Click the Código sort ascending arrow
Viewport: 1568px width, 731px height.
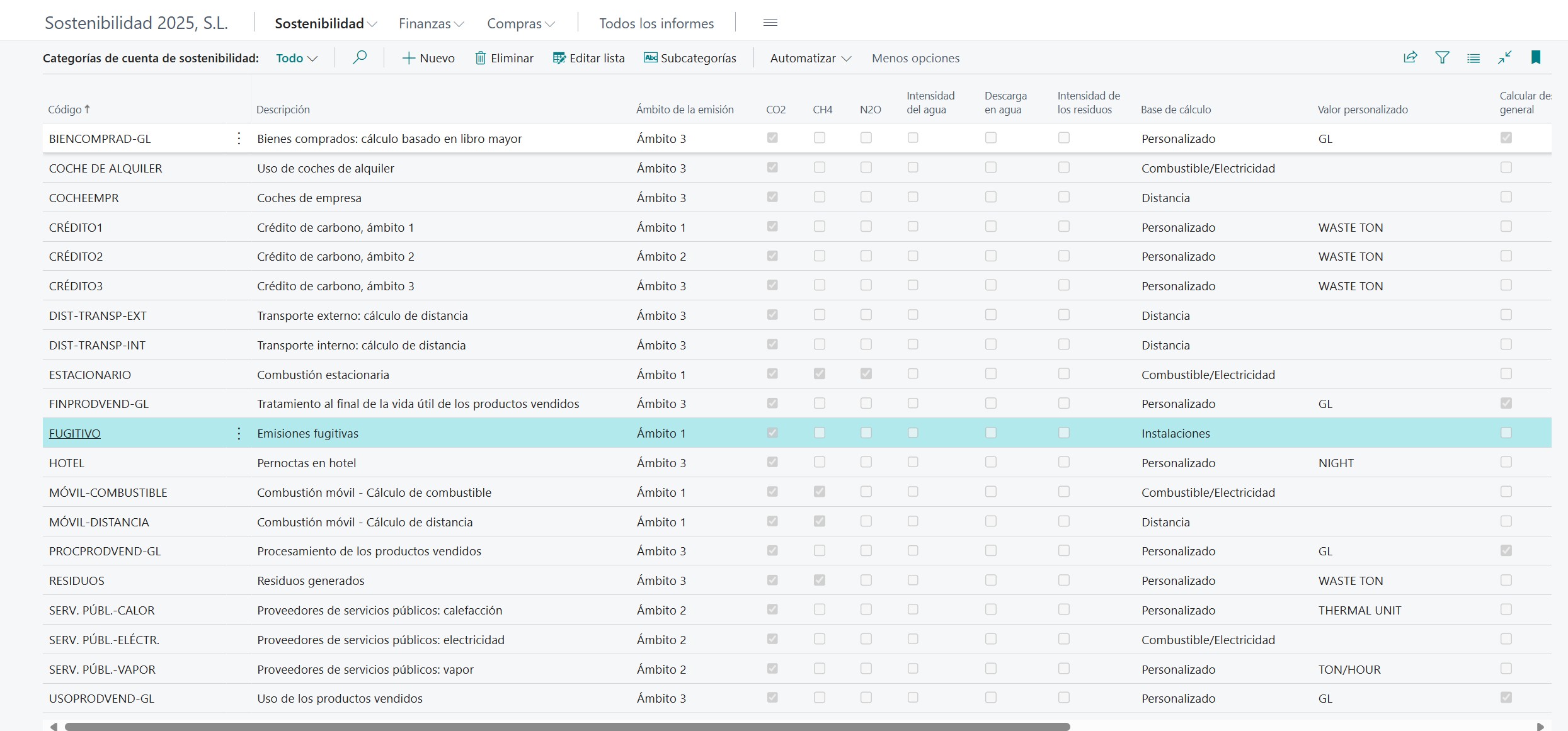[87, 109]
